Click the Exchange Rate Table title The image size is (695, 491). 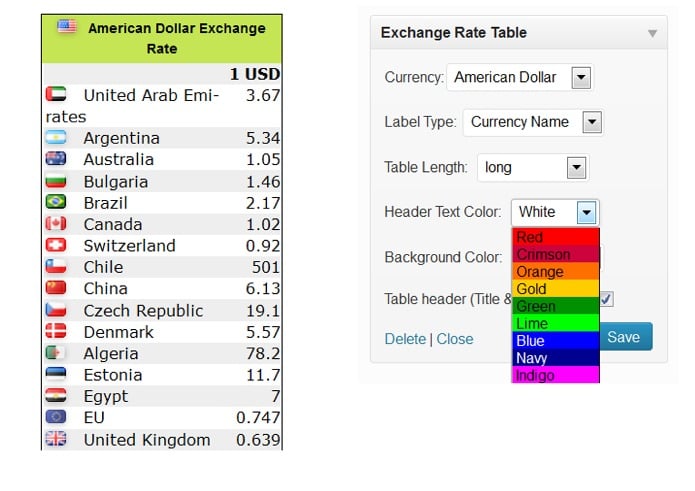[453, 33]
